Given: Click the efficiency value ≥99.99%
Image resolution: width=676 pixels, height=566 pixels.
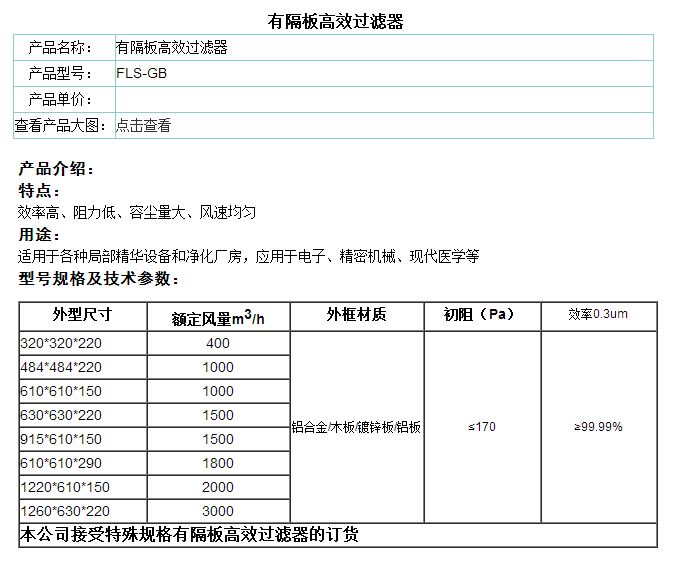Looking at the screenshot, I should (x=598, y=427).
